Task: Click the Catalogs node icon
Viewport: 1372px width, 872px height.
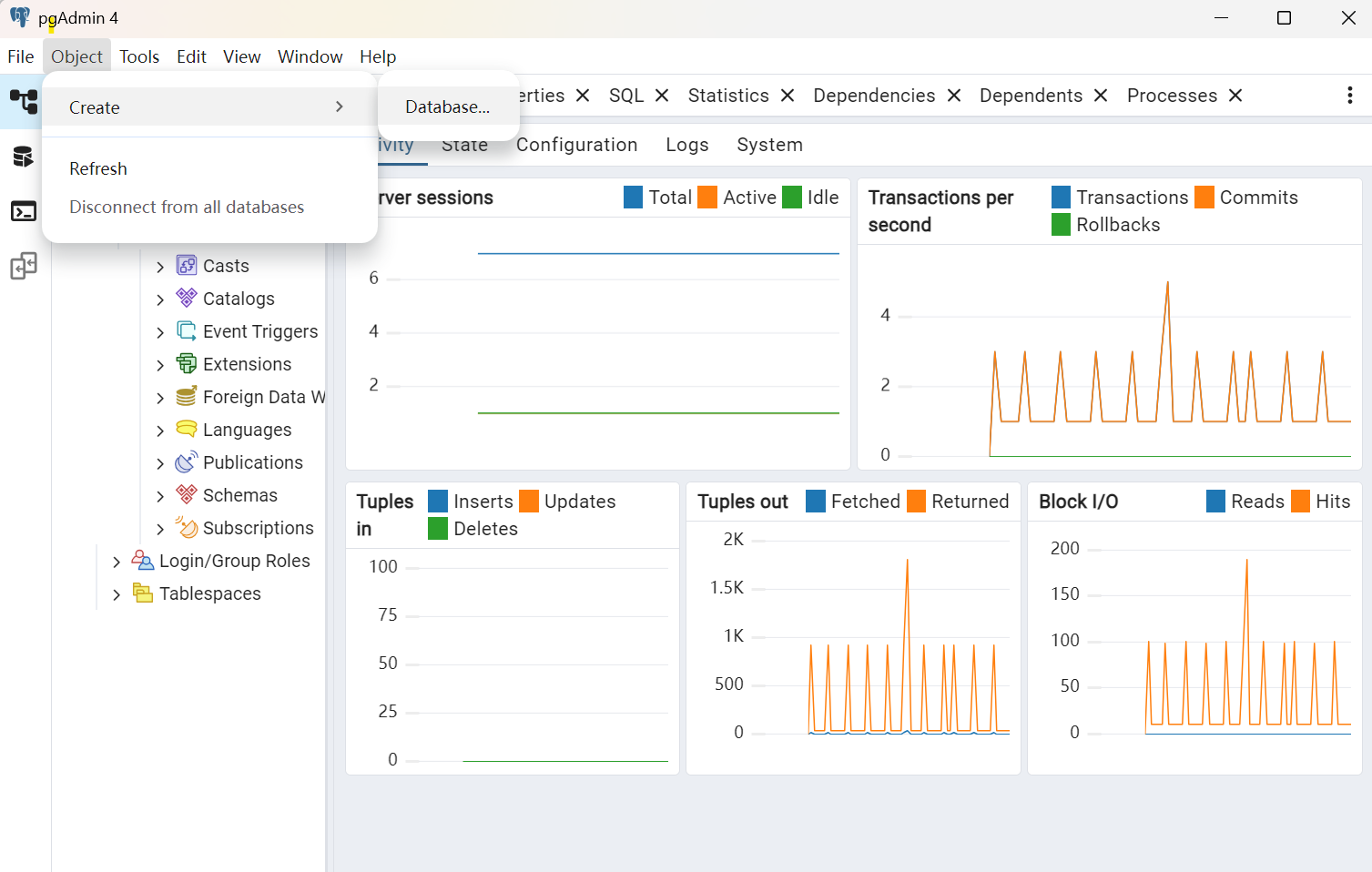Action: [187, 298]
